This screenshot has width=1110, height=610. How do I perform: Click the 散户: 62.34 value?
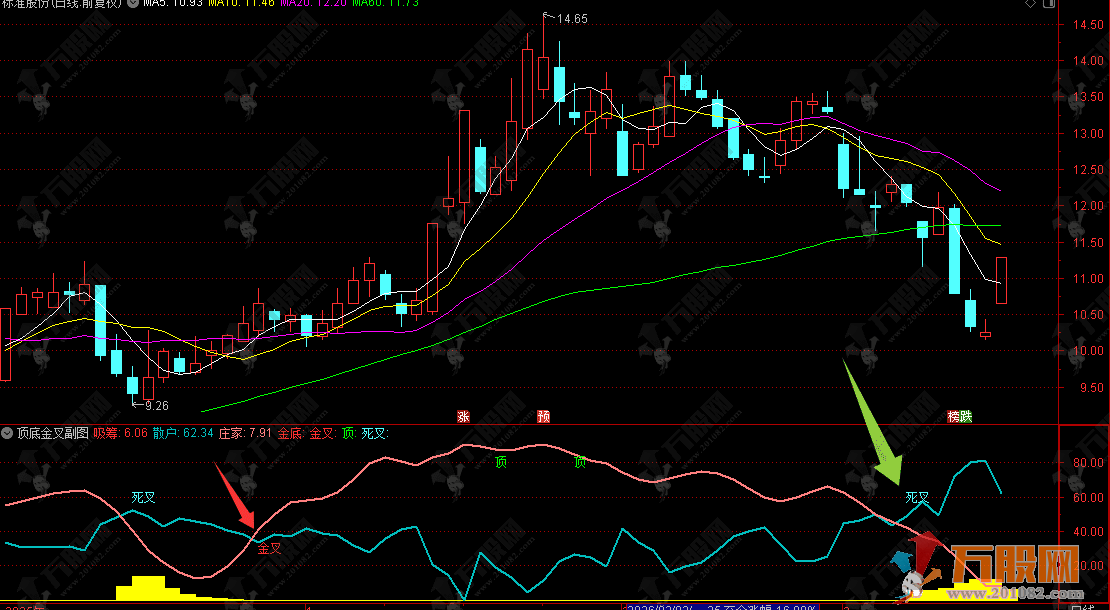[183, 432]
